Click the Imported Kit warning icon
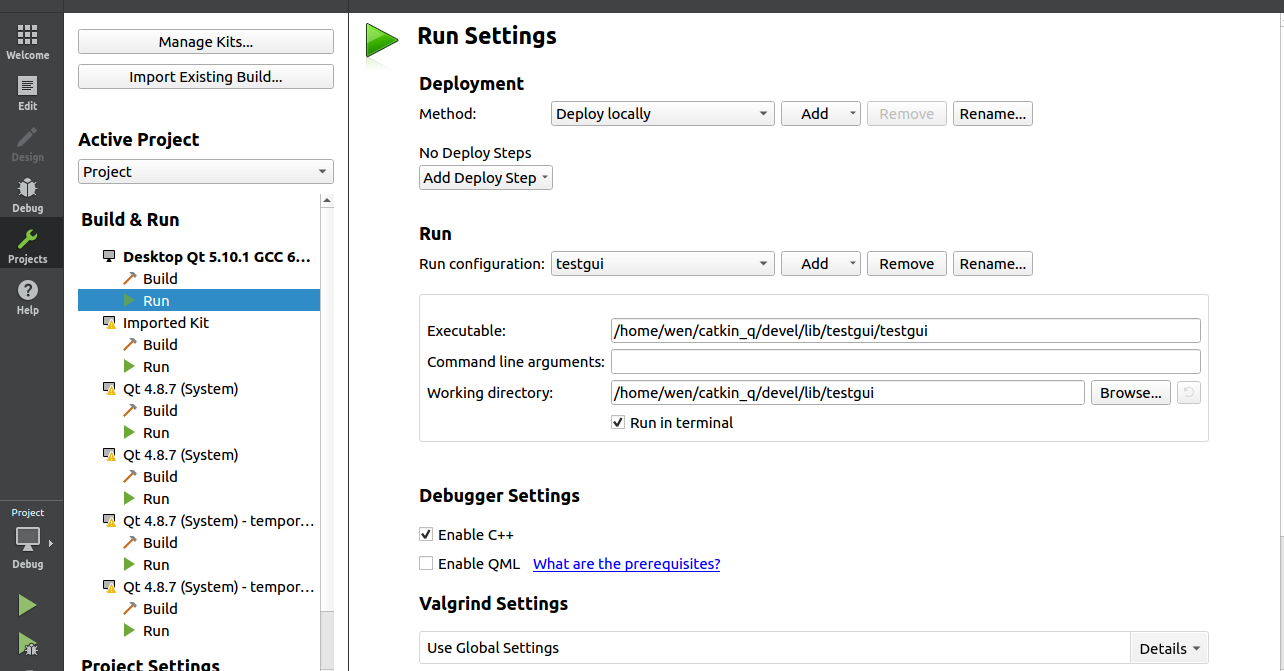 [109, 323]
